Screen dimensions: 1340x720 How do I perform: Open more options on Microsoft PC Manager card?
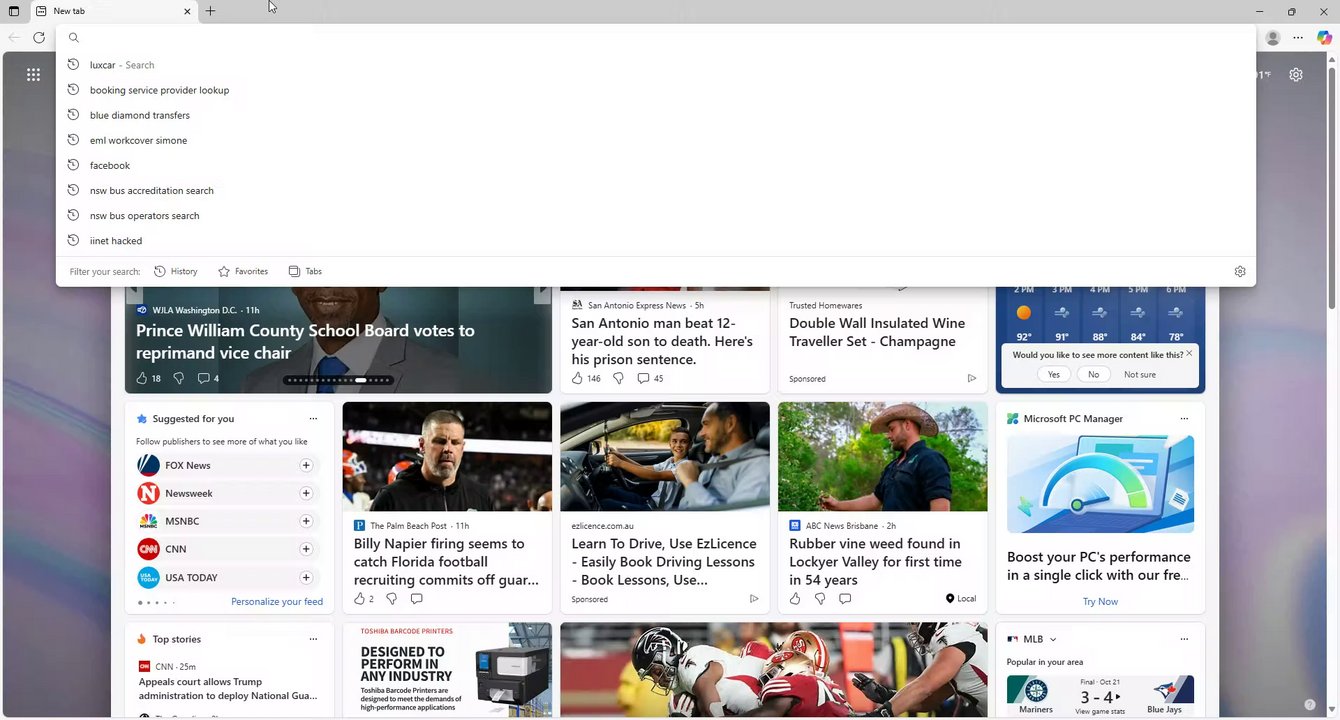1184,419
